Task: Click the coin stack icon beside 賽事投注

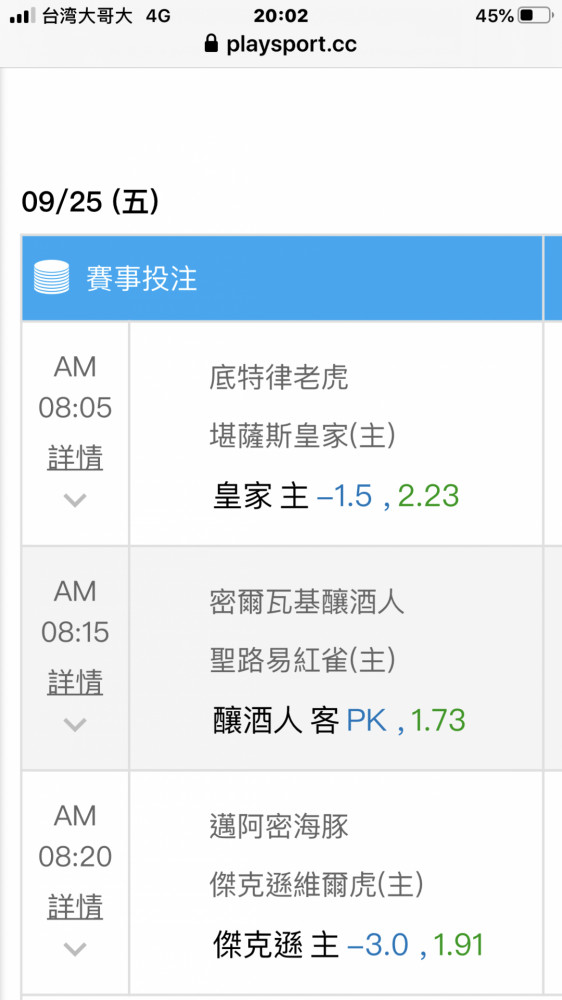Action: [51, 277]
